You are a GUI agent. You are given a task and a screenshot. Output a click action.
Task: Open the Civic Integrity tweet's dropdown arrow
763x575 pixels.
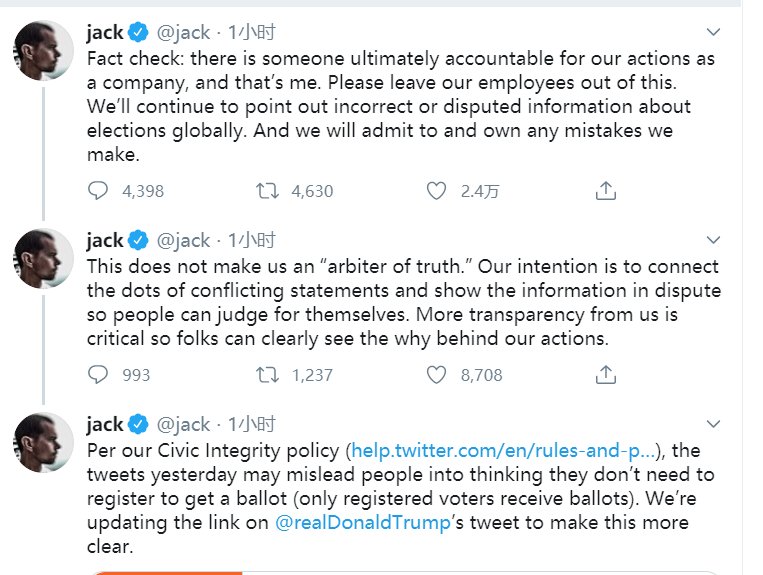click(x=713, y=424)
